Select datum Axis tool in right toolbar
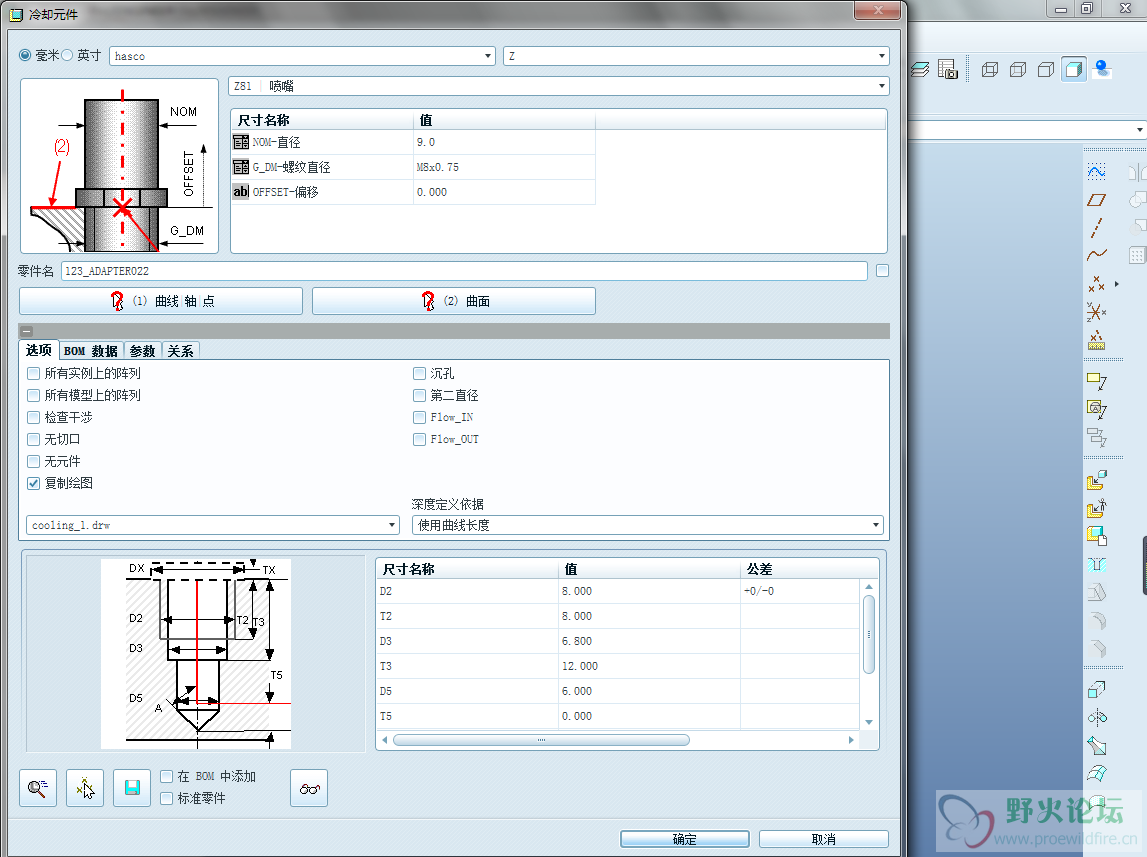1147x857 pixels. click(1096, 227)
